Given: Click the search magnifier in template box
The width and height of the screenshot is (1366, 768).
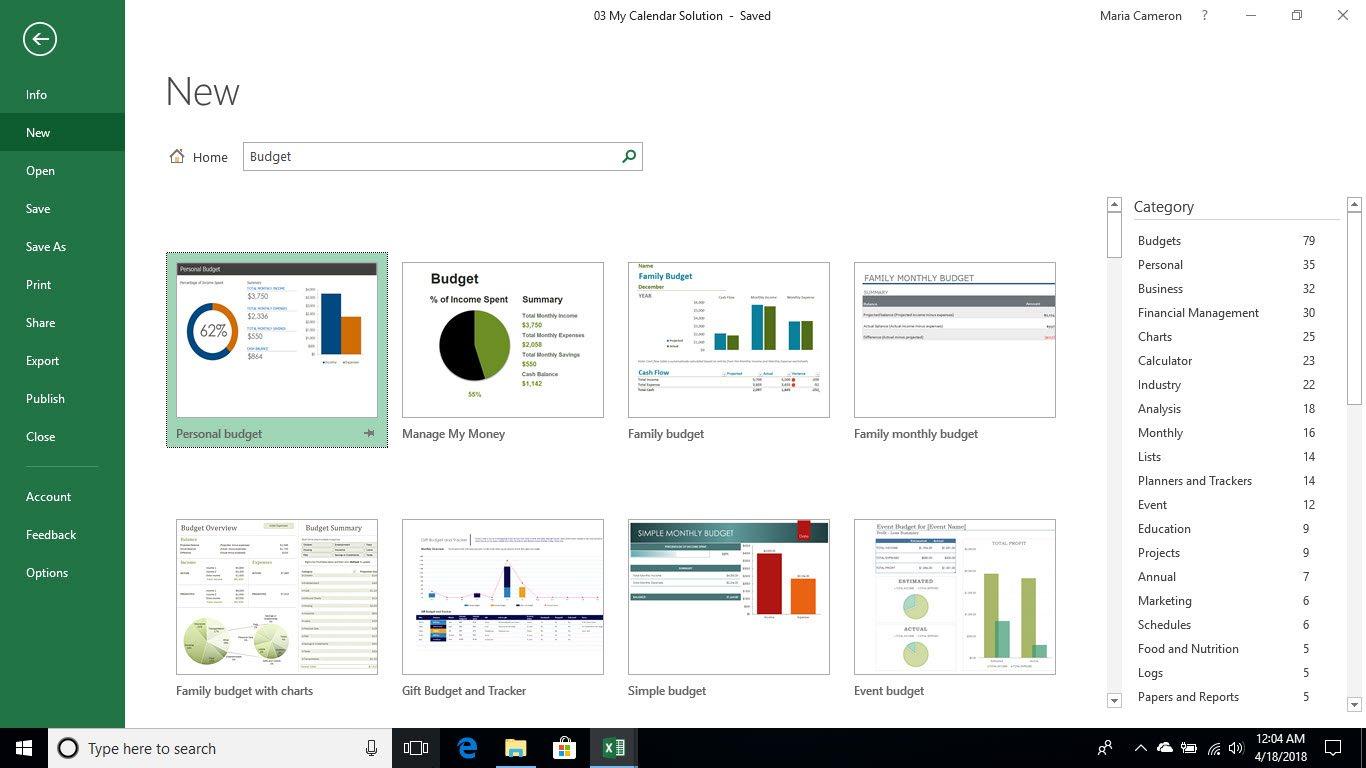Looking at the screenshot, I should pyautogui.click(x=629, y=156).
